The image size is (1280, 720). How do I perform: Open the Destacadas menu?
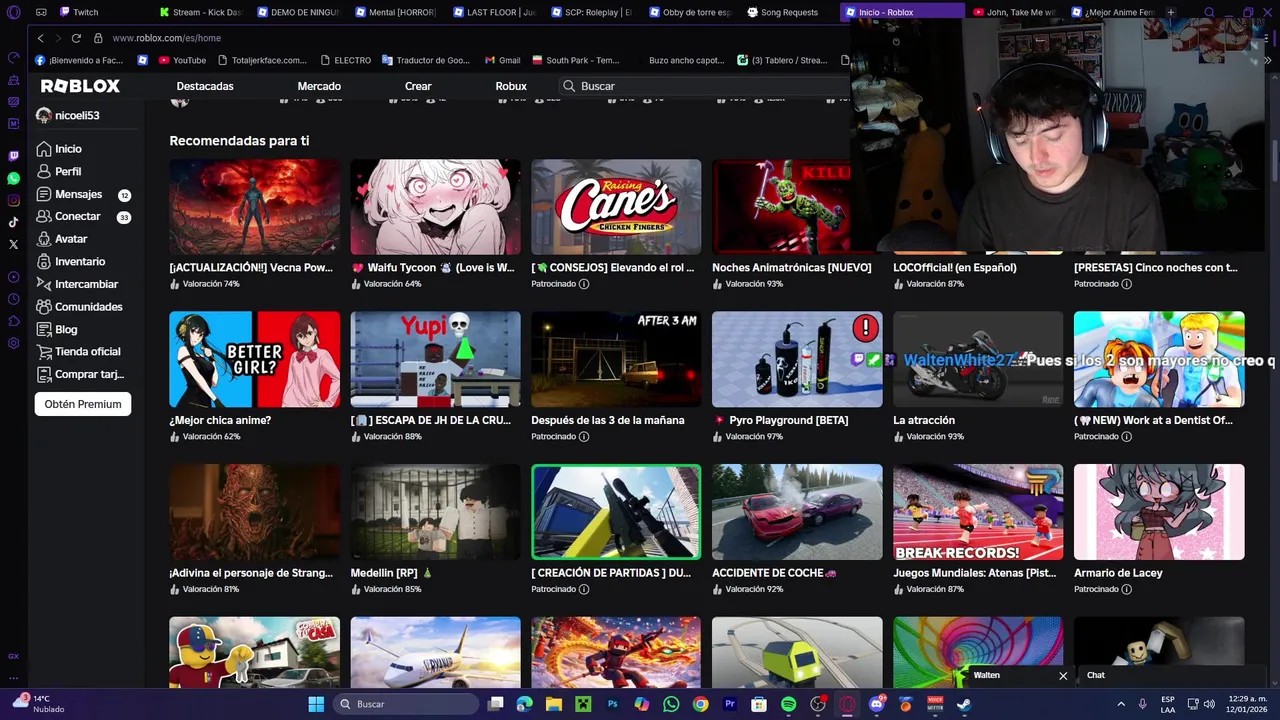205,86
